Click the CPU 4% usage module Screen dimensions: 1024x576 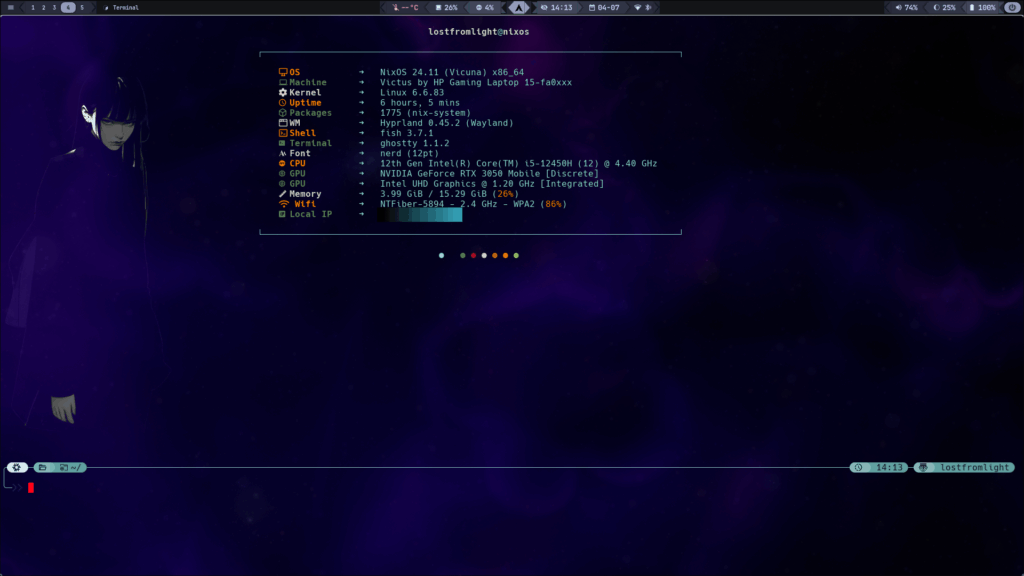[x=485, y=7]
